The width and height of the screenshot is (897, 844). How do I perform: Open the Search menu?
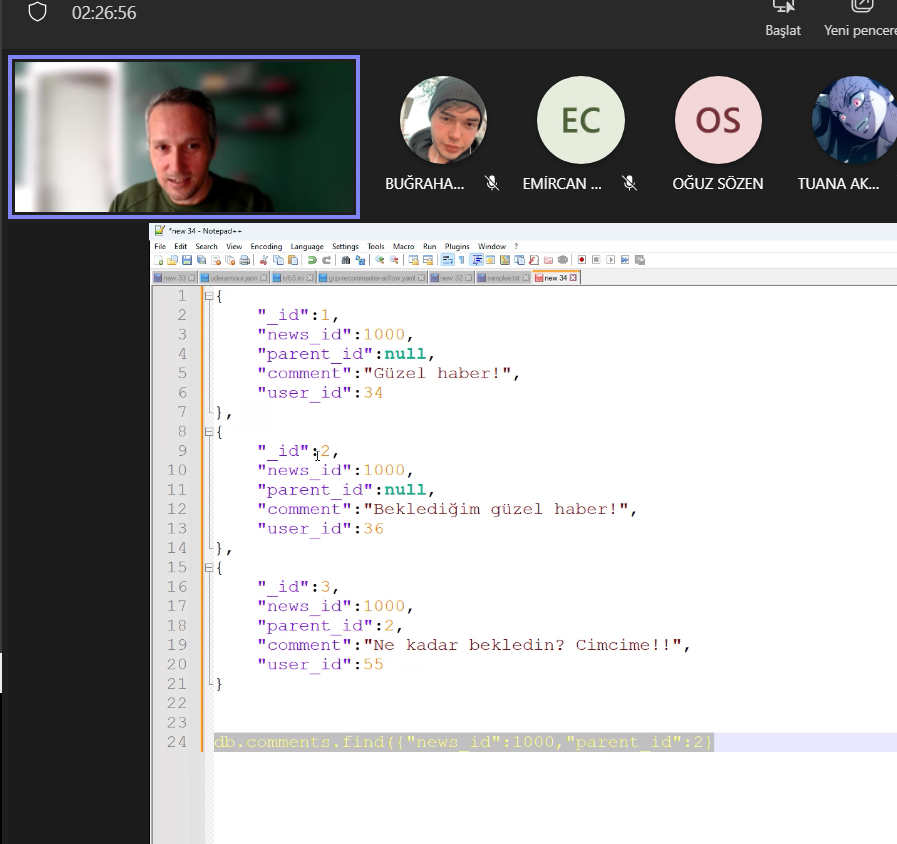tap(207, 247)
